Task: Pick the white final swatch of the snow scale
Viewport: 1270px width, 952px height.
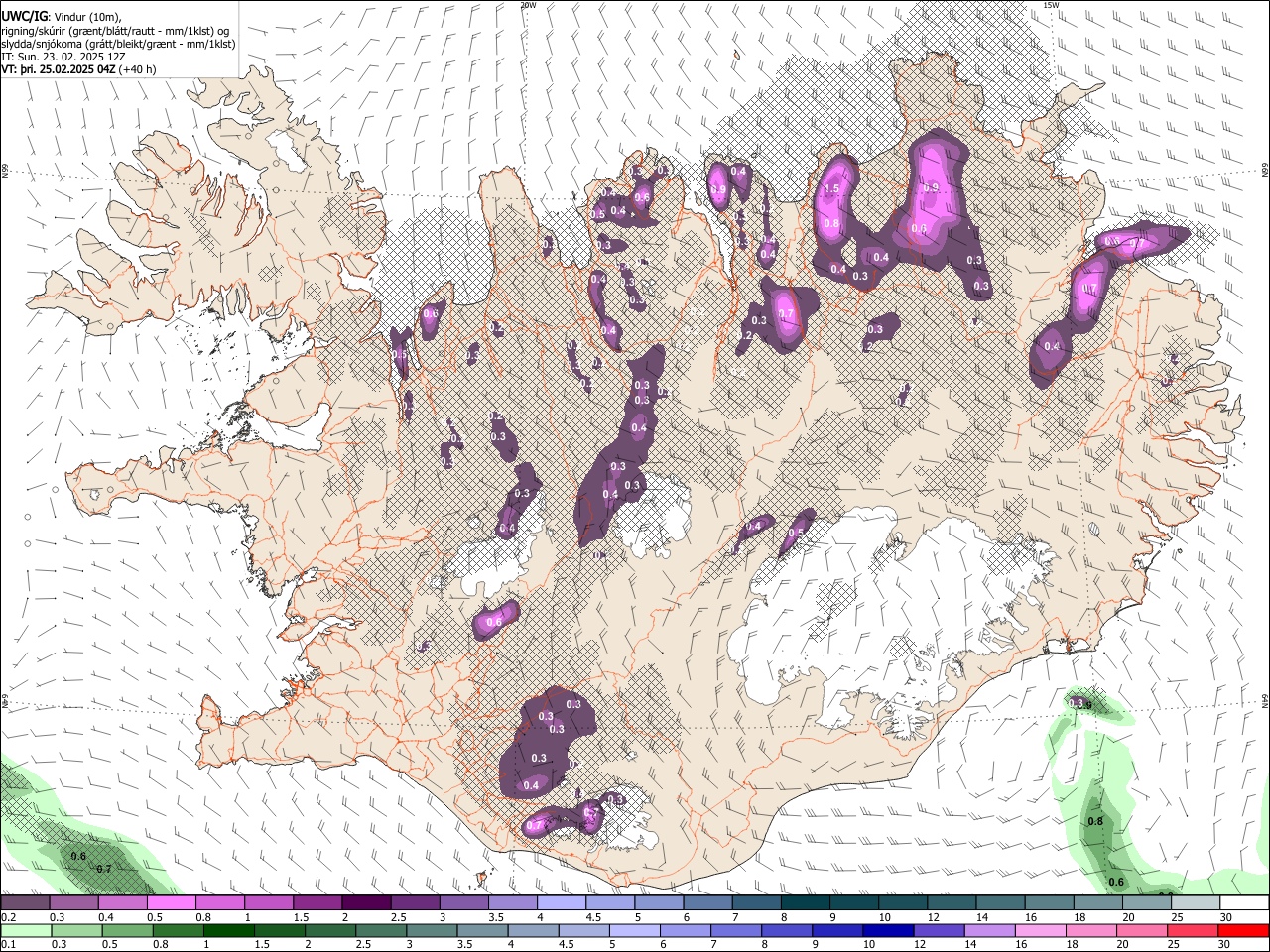Action: pos(1244,903)
